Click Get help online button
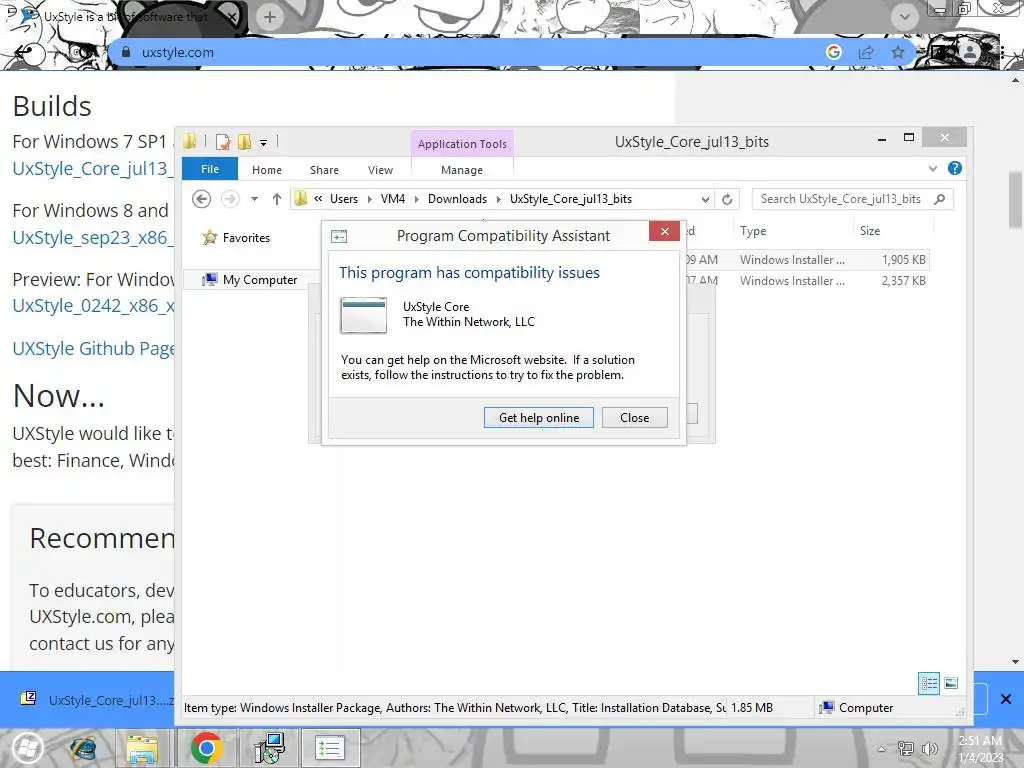The width and height of the screenshot is (1024, 768). coord(539,418)
